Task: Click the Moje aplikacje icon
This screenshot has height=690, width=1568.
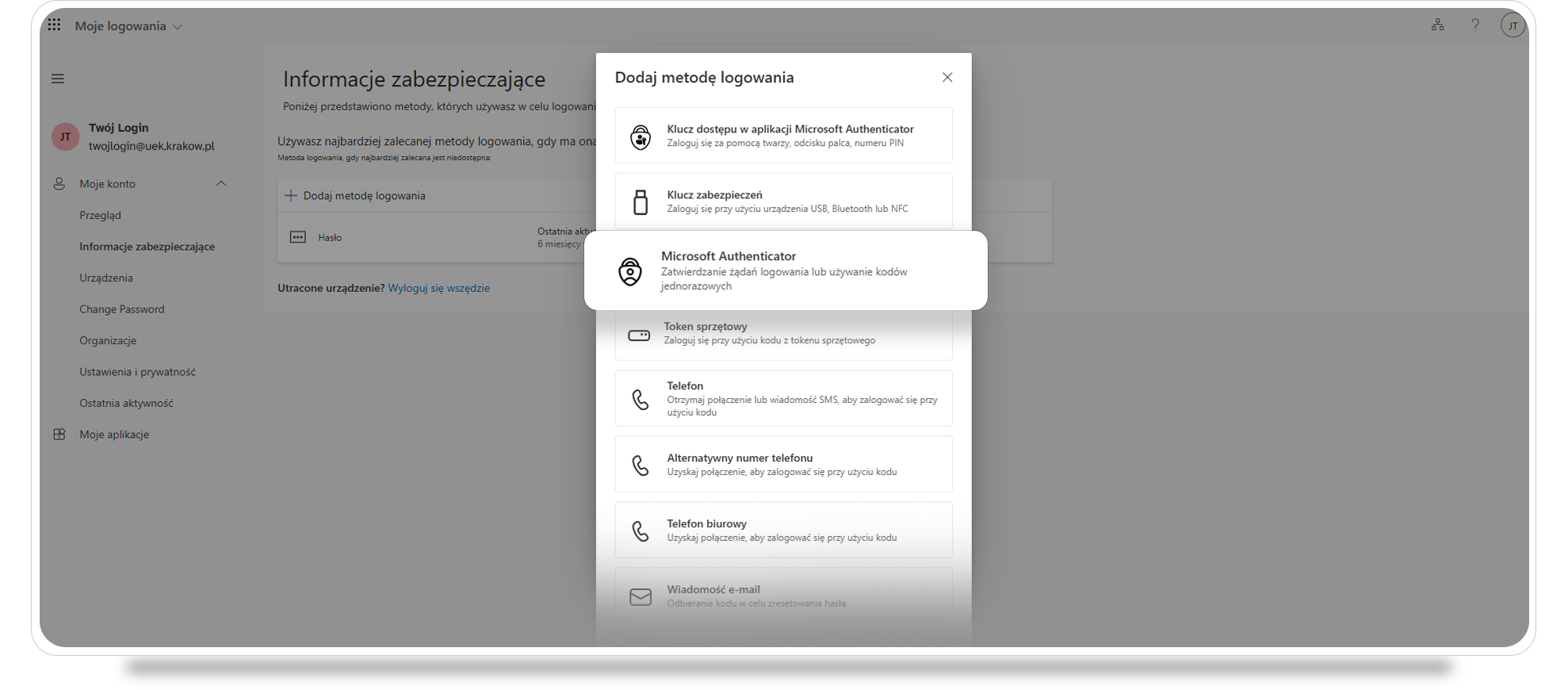Action: pyautogui.click(x=59, y=435)
